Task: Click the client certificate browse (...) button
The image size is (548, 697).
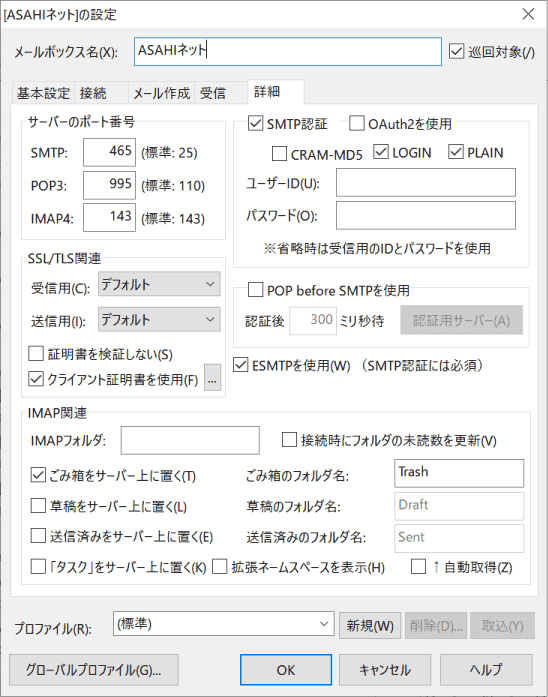Action: click(x=212, y=377)
